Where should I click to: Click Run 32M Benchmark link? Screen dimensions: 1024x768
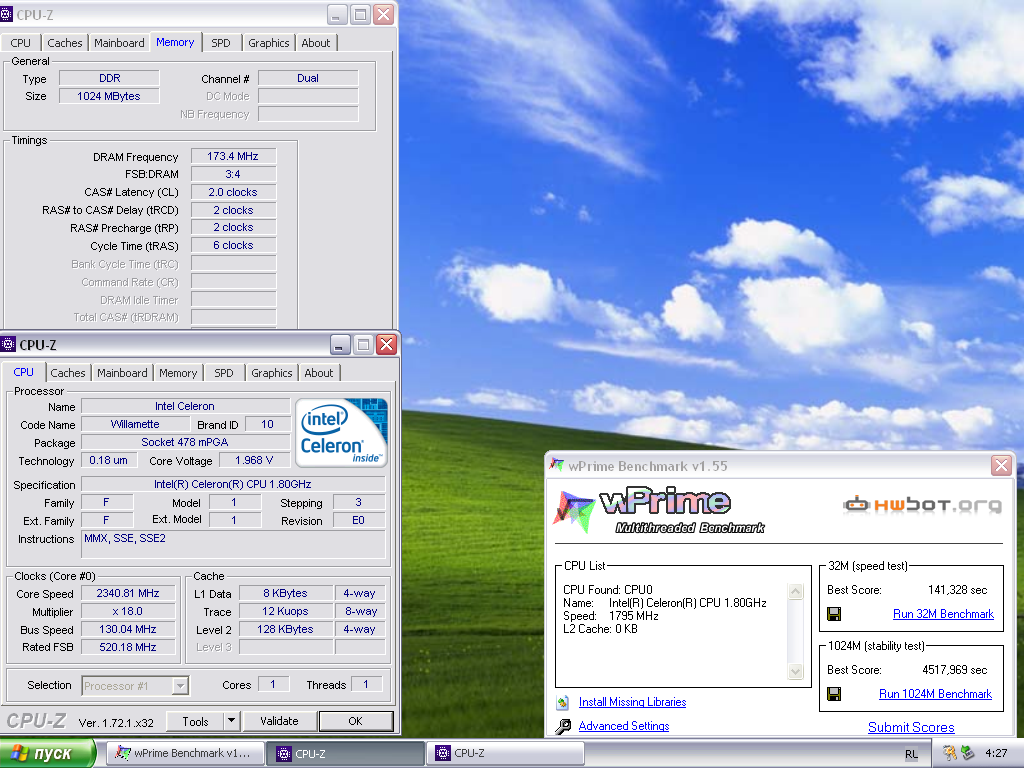pos(943,614)
